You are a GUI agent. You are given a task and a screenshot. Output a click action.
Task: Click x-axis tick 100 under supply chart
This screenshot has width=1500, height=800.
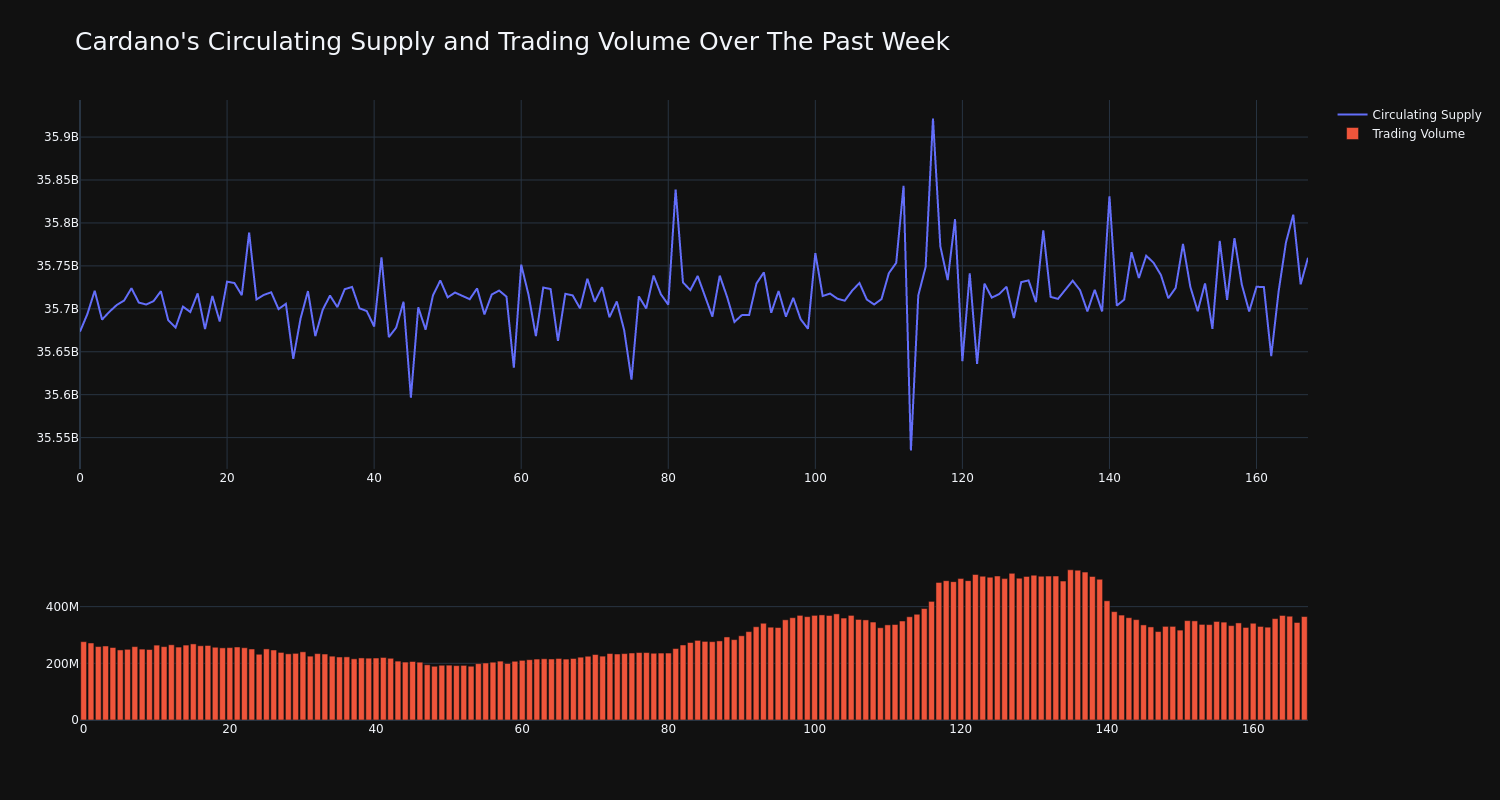click(815, 478)
